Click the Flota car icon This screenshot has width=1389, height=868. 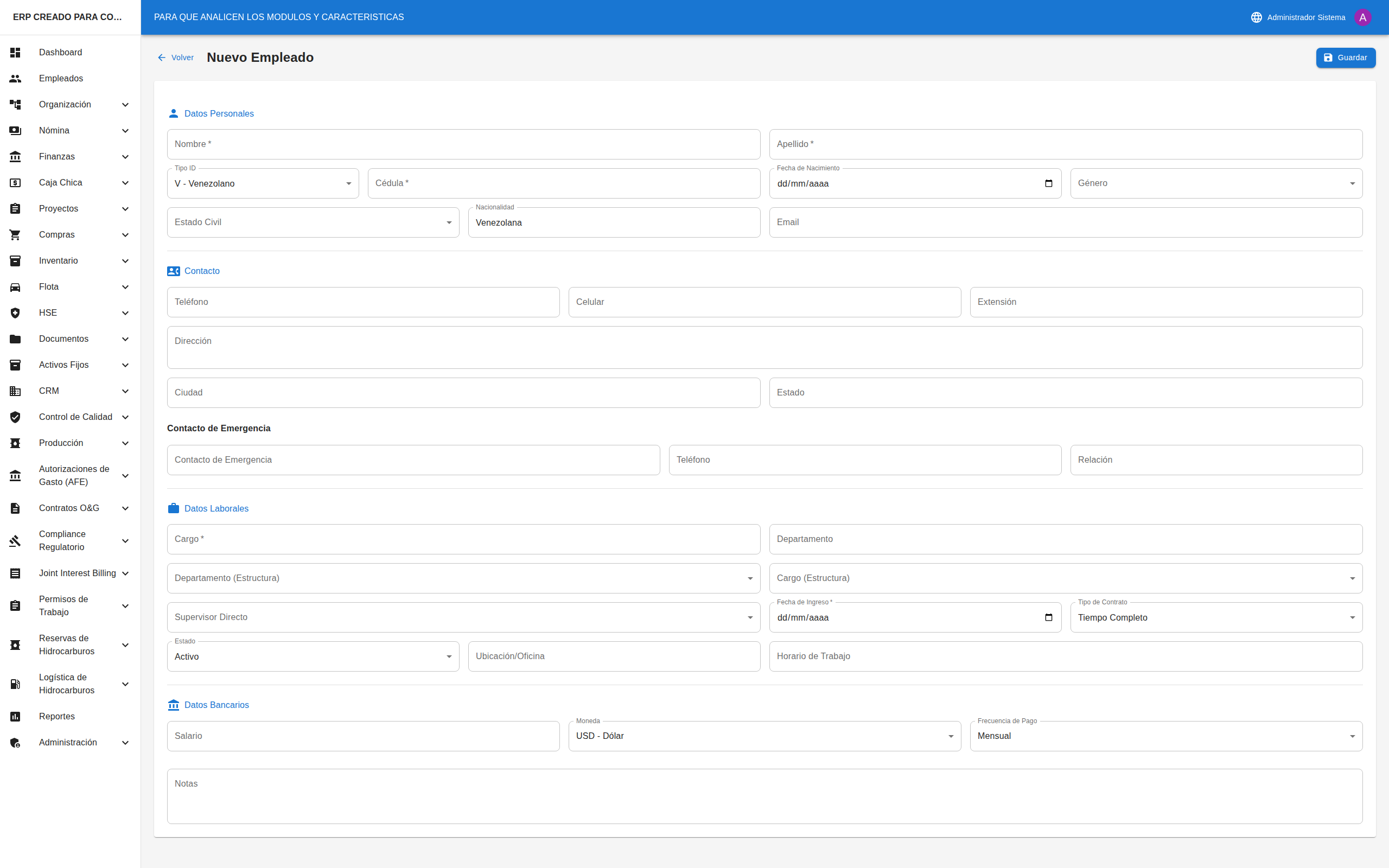(16, 287)
